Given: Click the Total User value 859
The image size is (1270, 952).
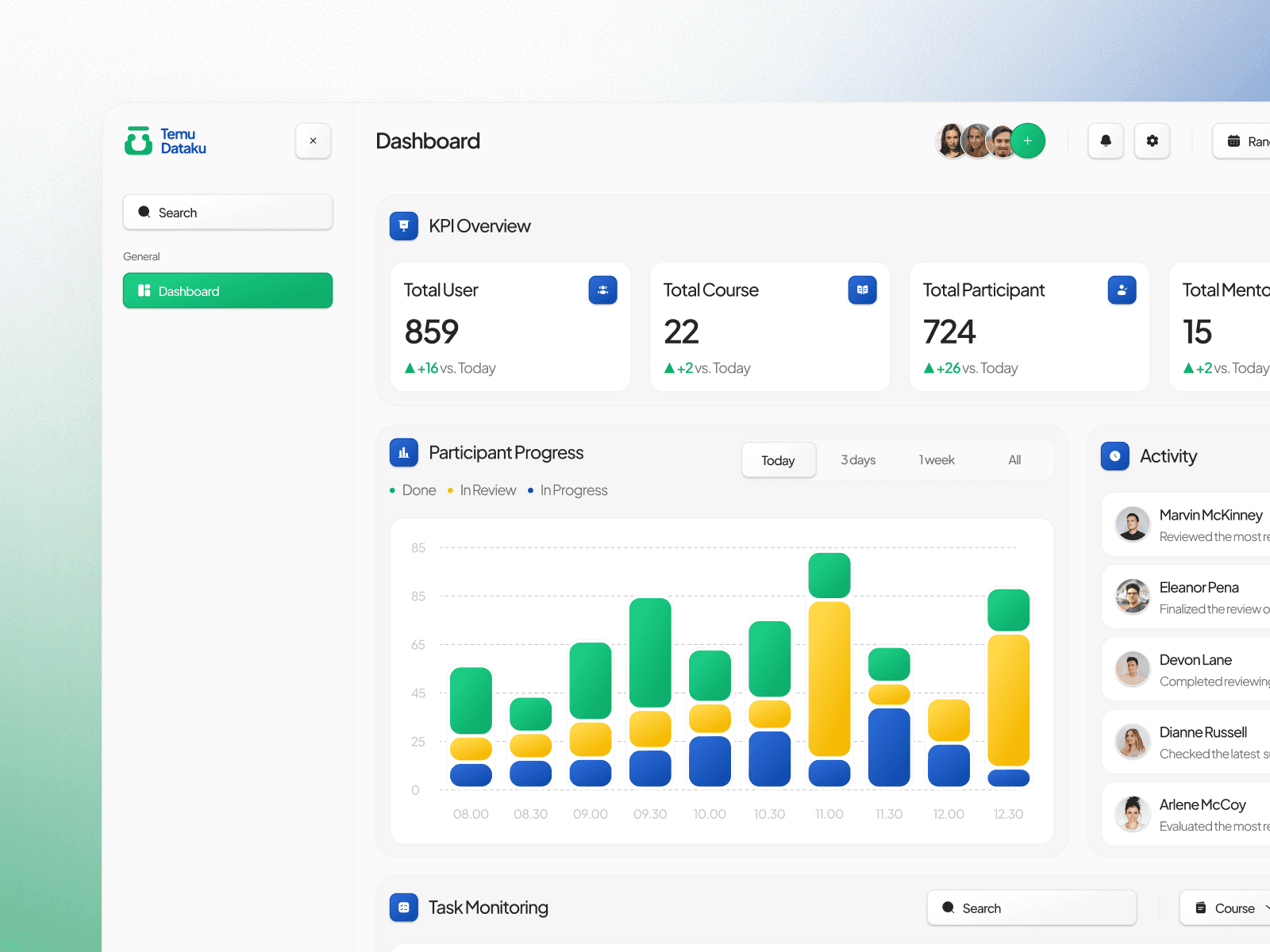Looking at the screenshot, I should [432, 332].
